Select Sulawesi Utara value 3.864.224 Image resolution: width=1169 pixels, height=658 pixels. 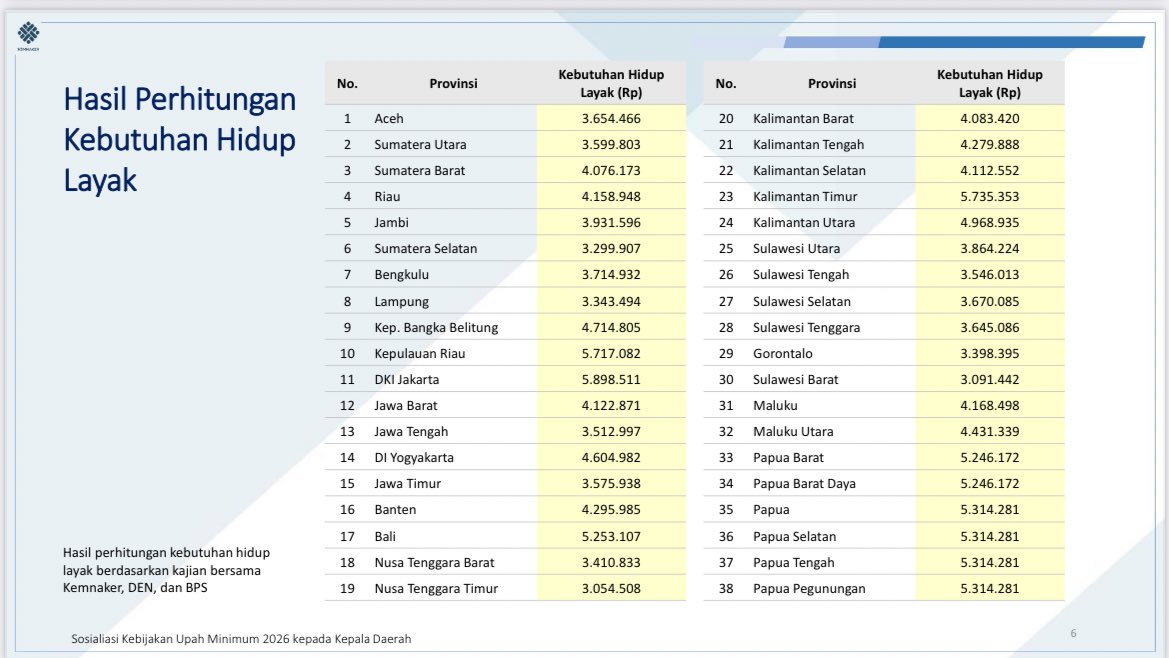click(x=989, y=249)
